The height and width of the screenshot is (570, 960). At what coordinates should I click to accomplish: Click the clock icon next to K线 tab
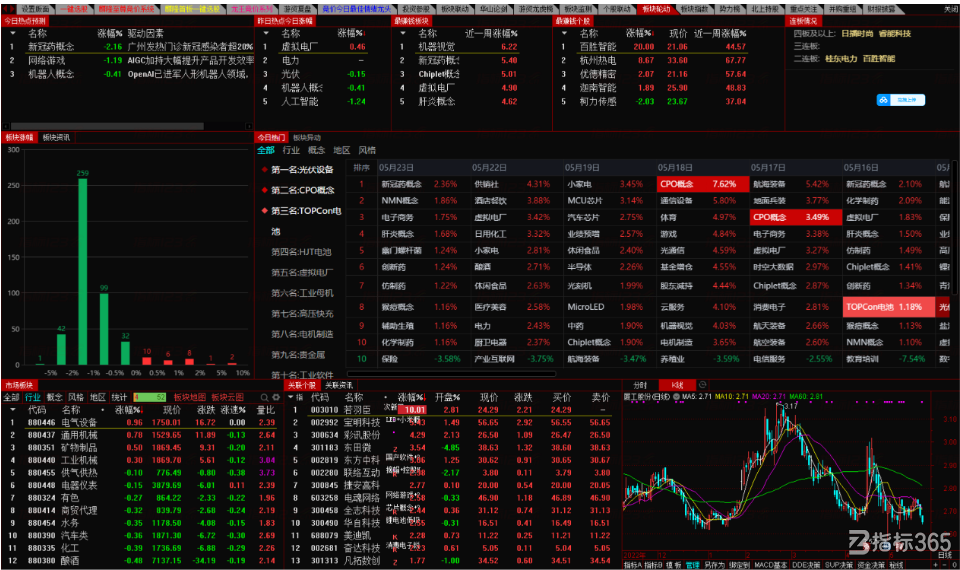pyautogui.click(x=702, y=385)
